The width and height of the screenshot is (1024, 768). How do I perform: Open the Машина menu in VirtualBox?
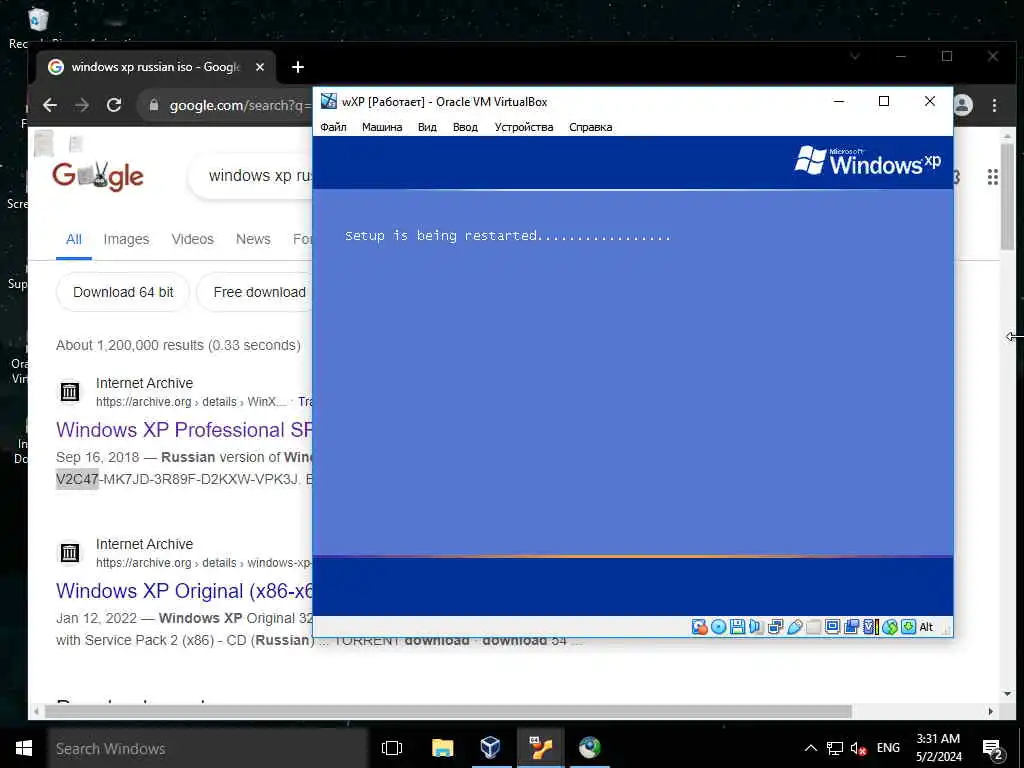tap(382, 127)
